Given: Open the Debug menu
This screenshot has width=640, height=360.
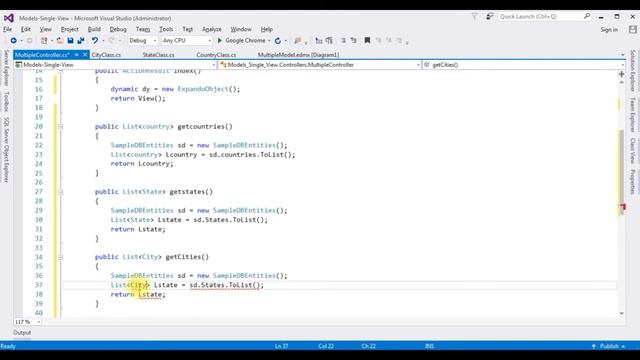Looking at the screenshot, I should (x=118, y=29).
